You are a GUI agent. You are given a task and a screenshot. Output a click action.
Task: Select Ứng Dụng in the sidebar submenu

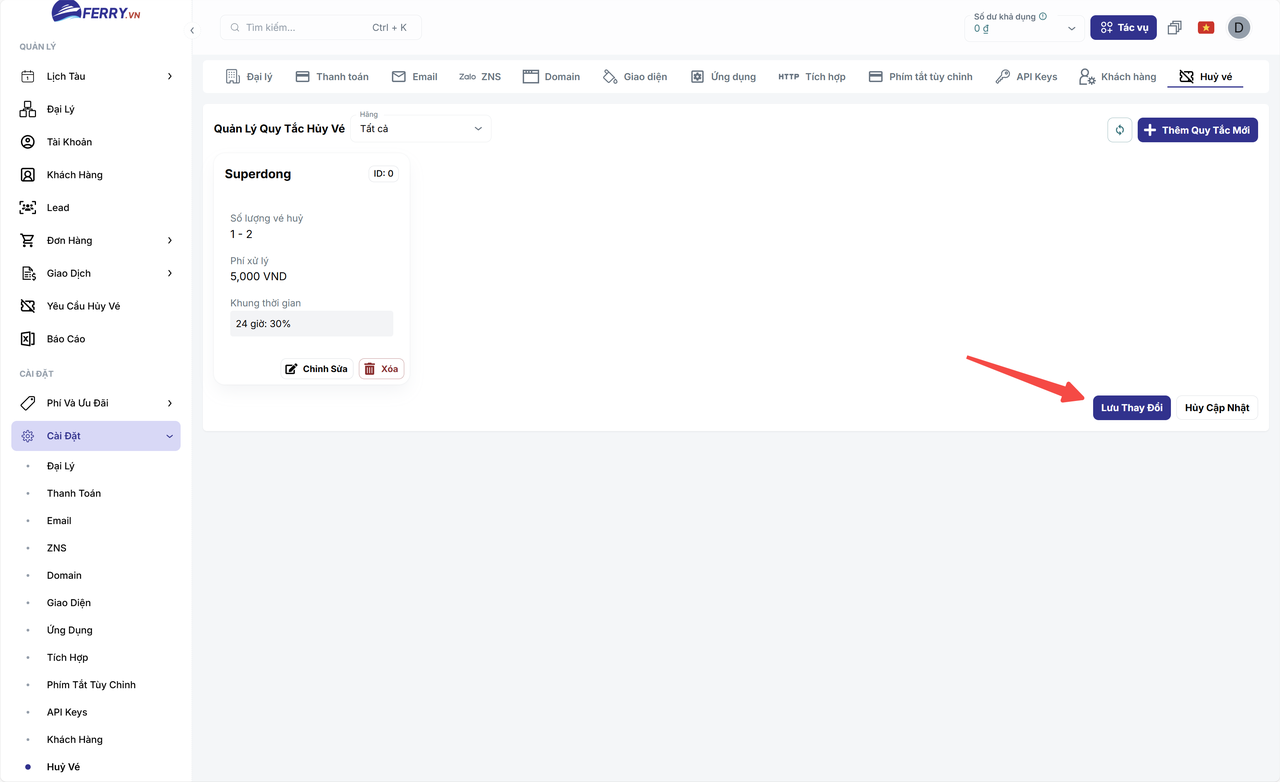[x=70, y=630]
